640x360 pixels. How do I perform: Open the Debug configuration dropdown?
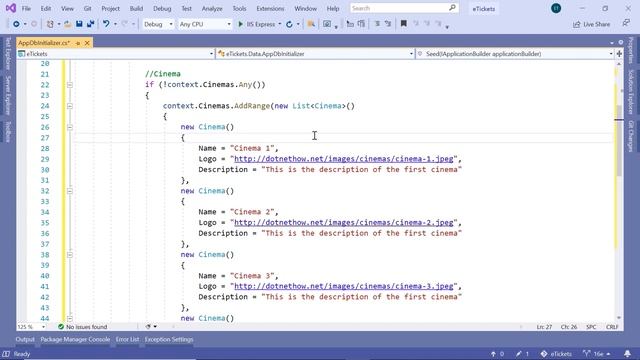158,24
